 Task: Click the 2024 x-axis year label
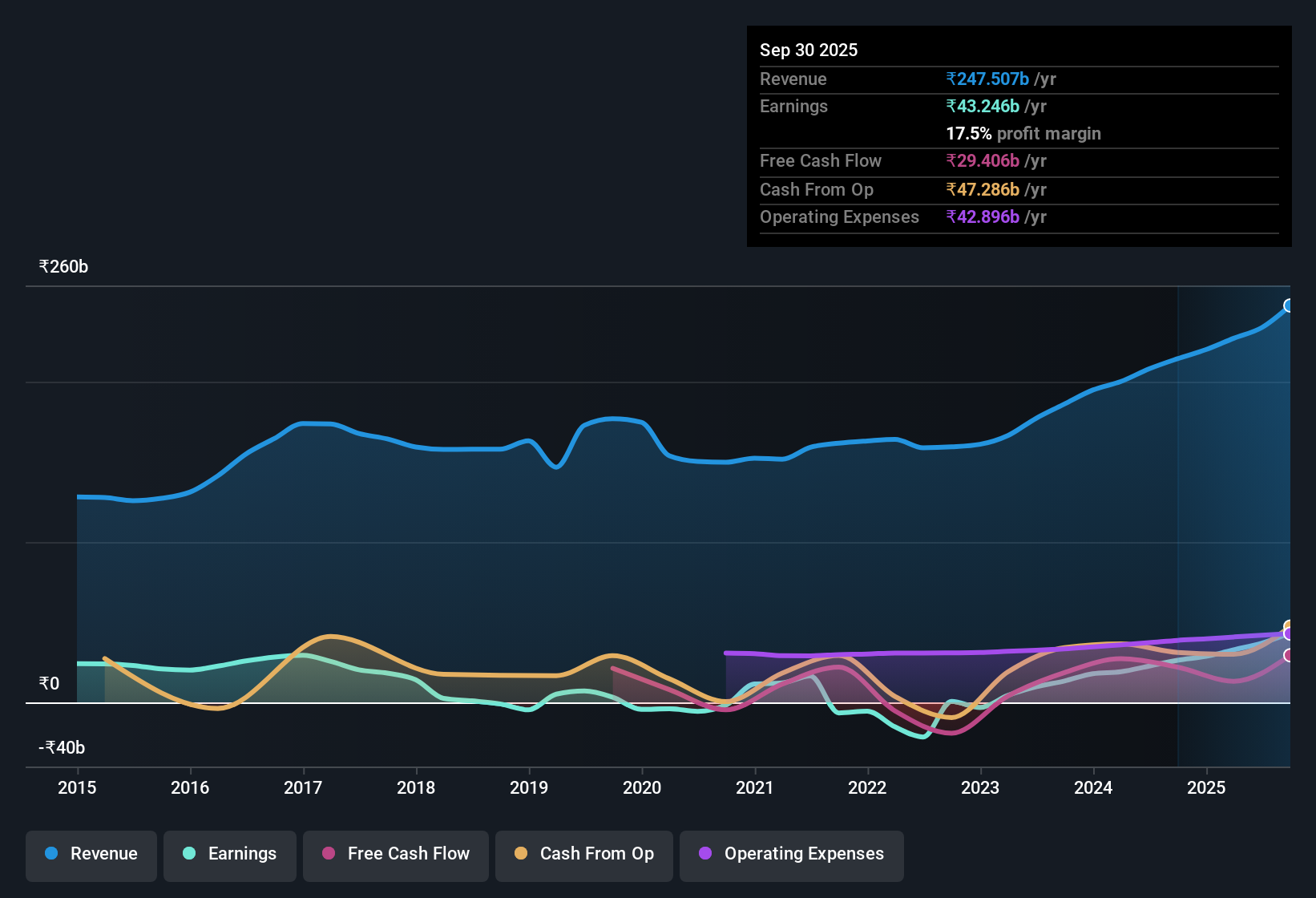1093,787
